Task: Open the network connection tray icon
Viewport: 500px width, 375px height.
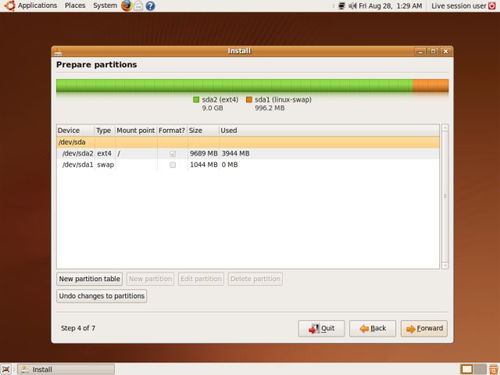Action: coord(341,6)
